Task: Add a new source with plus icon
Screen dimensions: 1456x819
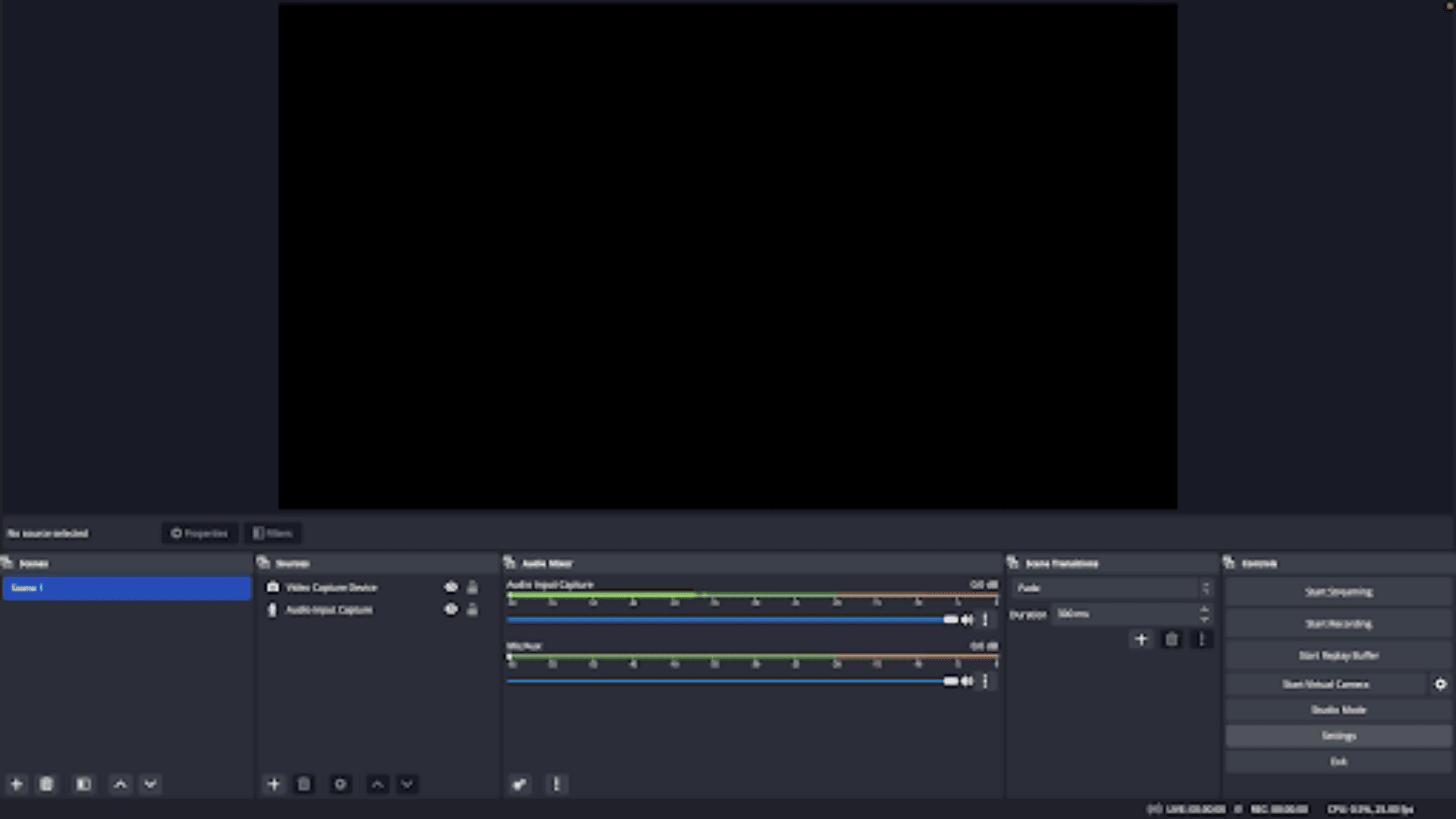Action: tap(274, 784)
